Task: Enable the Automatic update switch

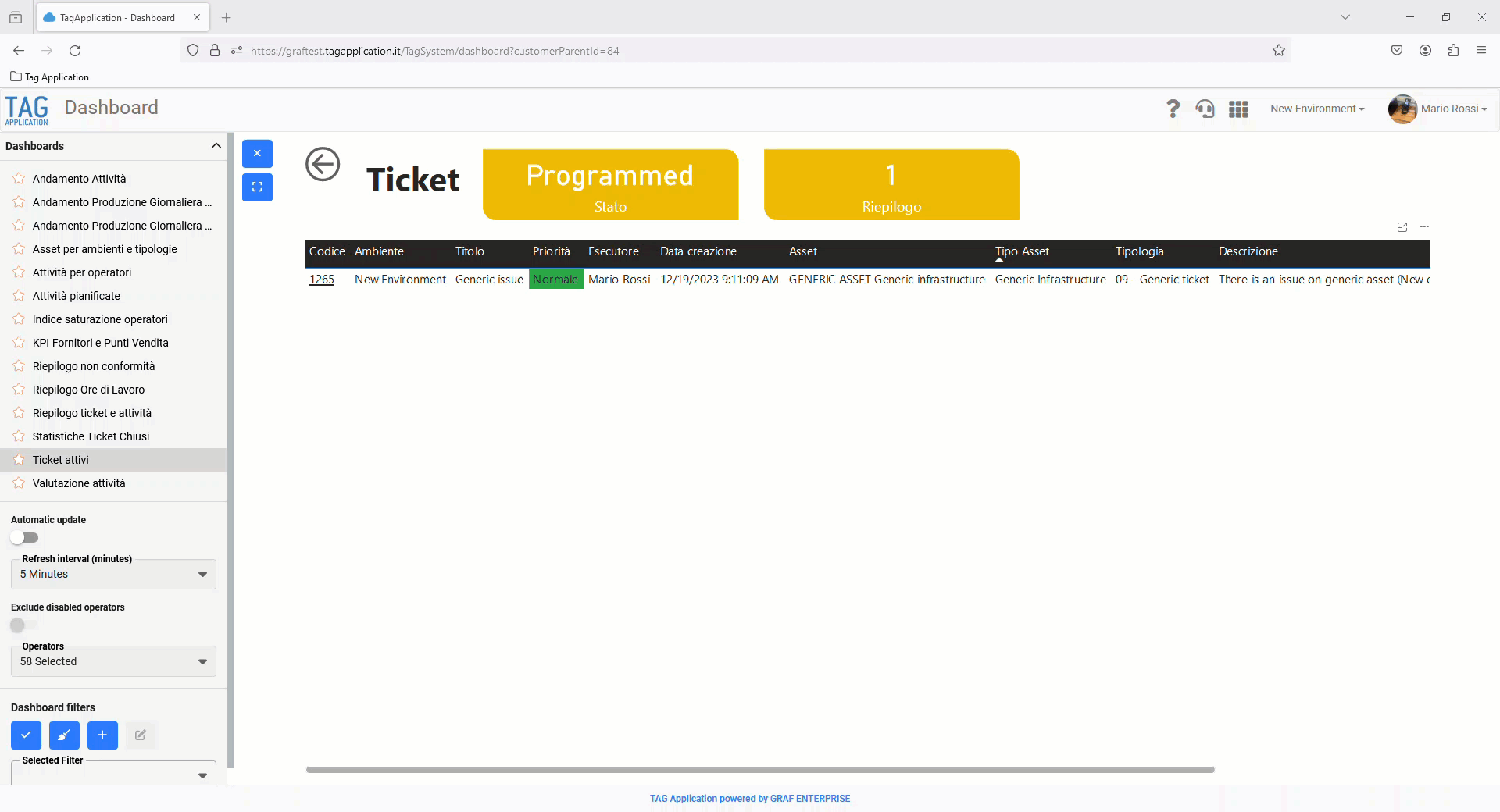Action: [x=24, y=538]
